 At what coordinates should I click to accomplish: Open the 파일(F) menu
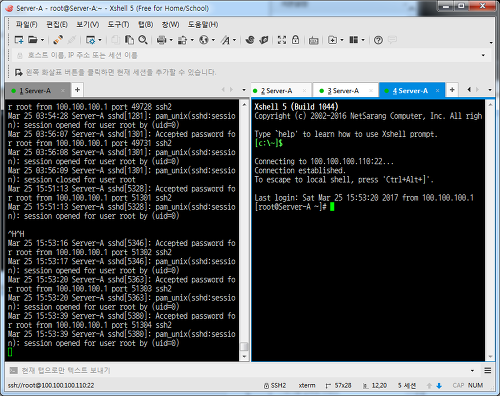tap(27, 24)
